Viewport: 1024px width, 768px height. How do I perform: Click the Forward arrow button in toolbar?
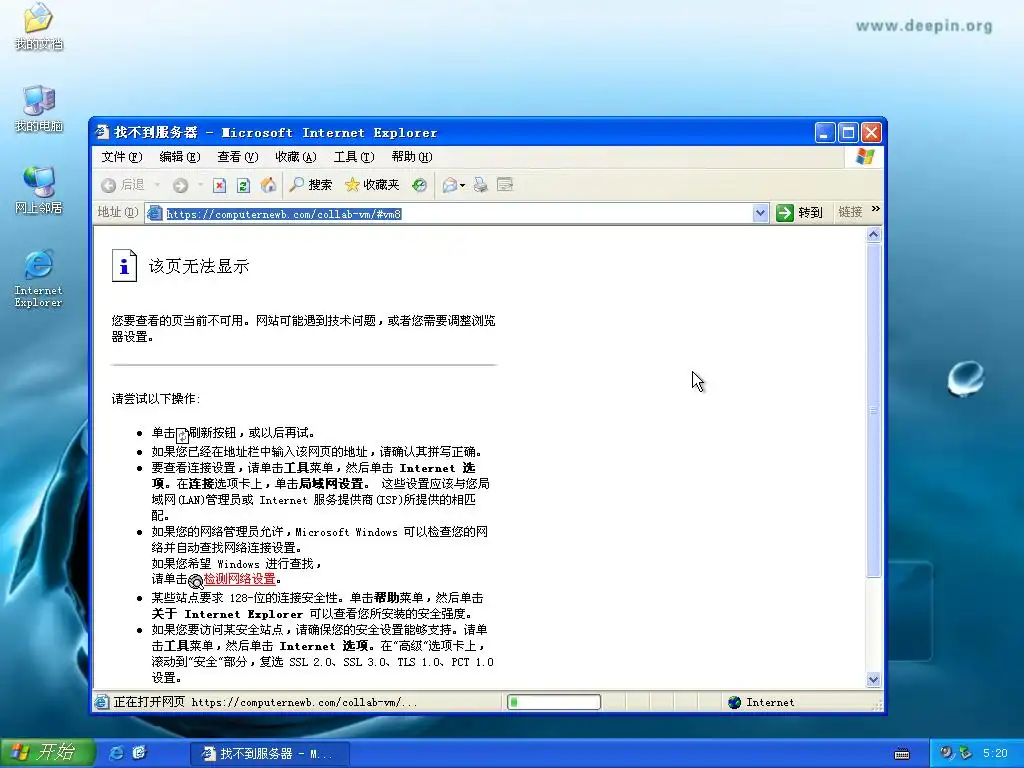click(180, 185)
